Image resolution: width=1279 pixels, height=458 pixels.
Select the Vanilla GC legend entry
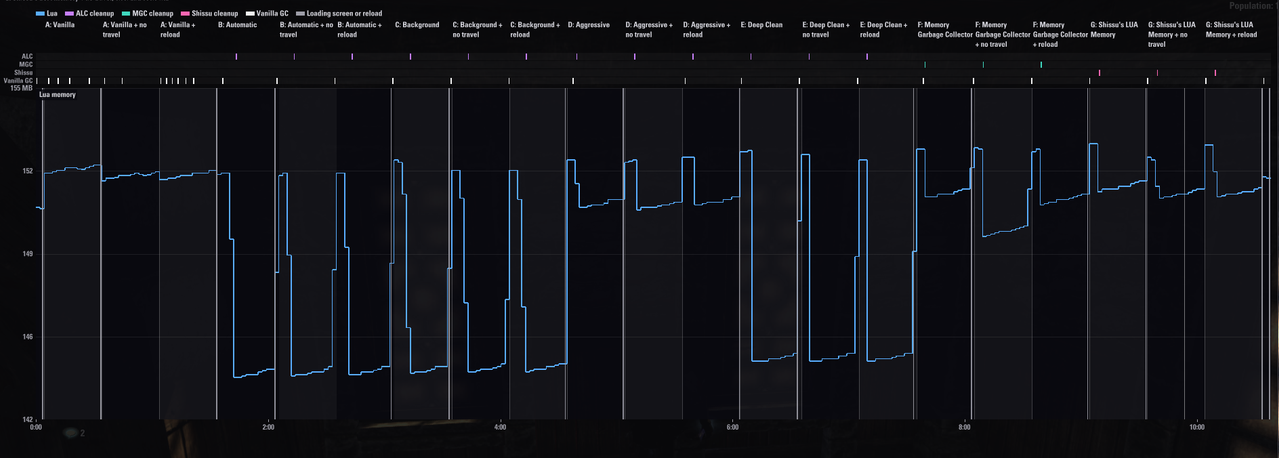[x=267, y=13]
